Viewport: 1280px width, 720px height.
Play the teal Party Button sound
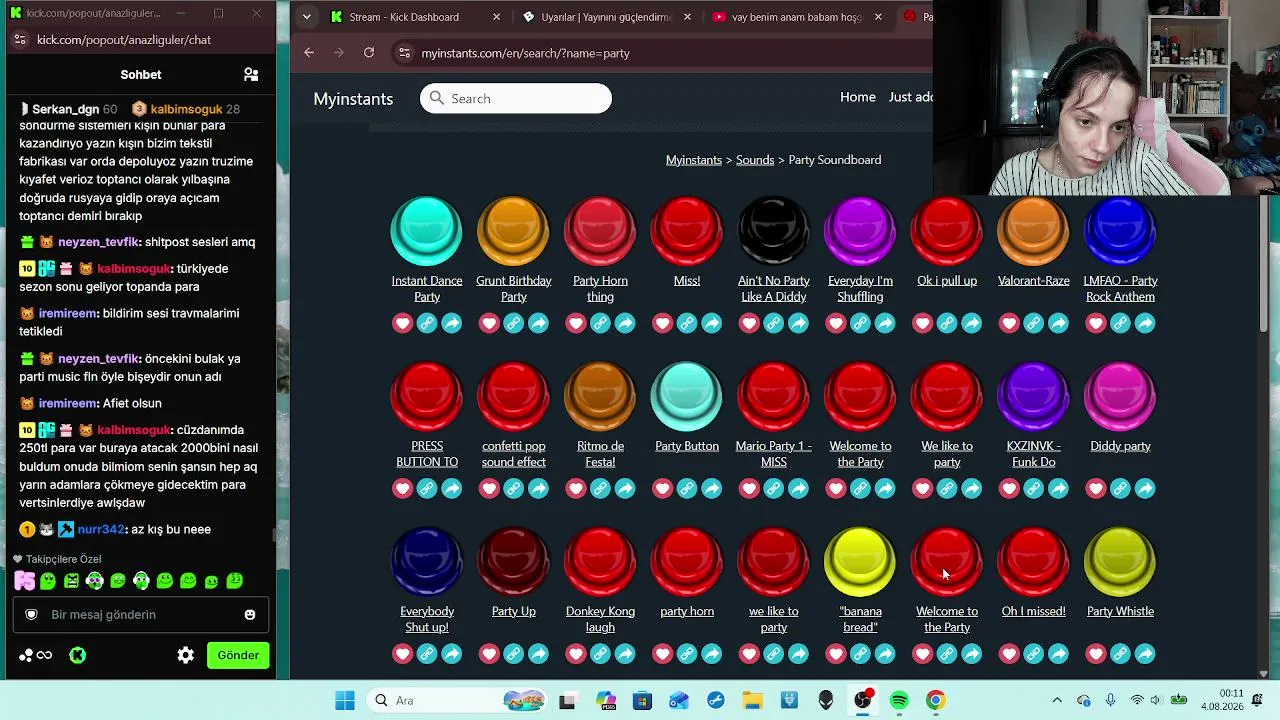(x=687, y=396)
